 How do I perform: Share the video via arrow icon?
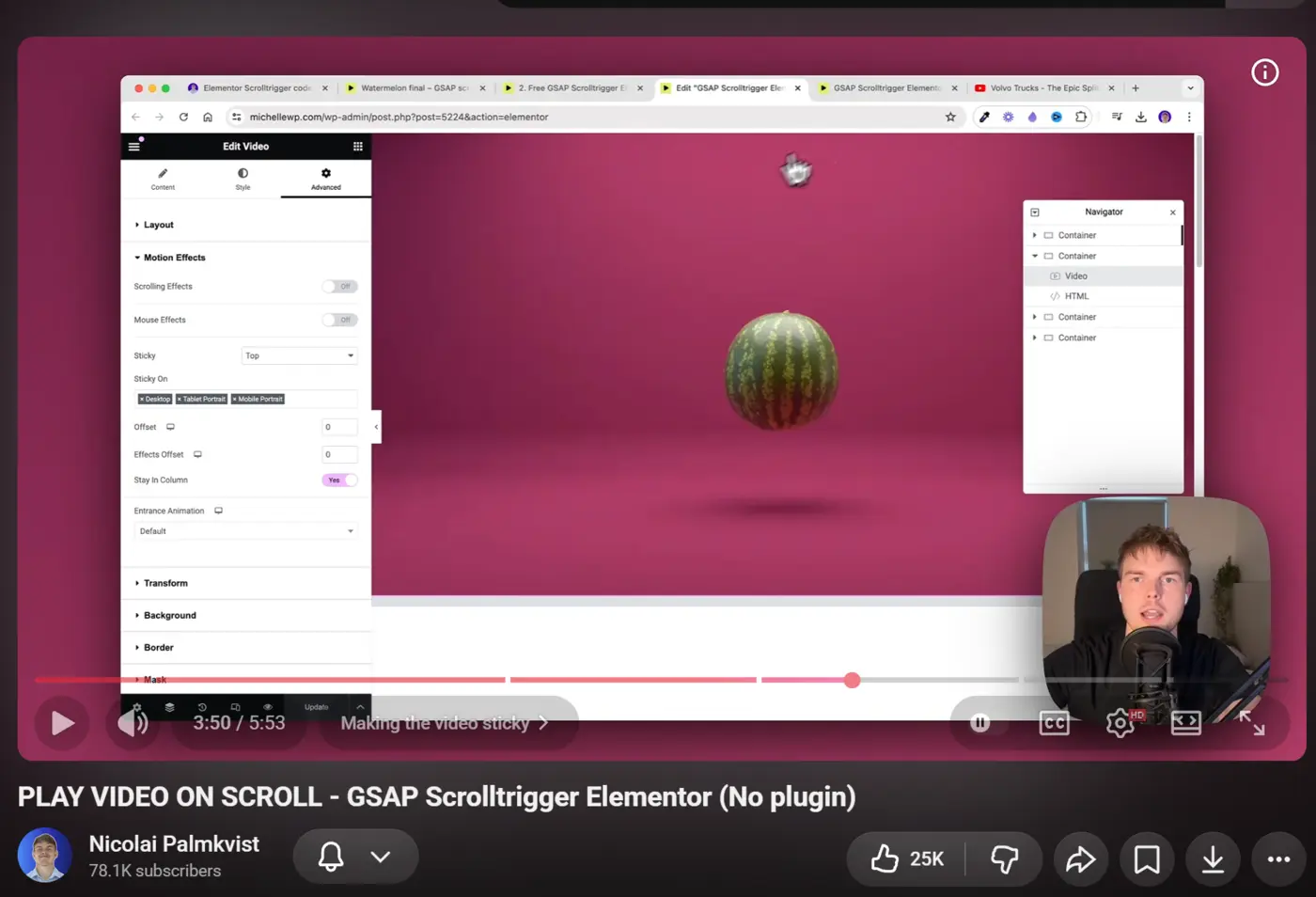1080,858
